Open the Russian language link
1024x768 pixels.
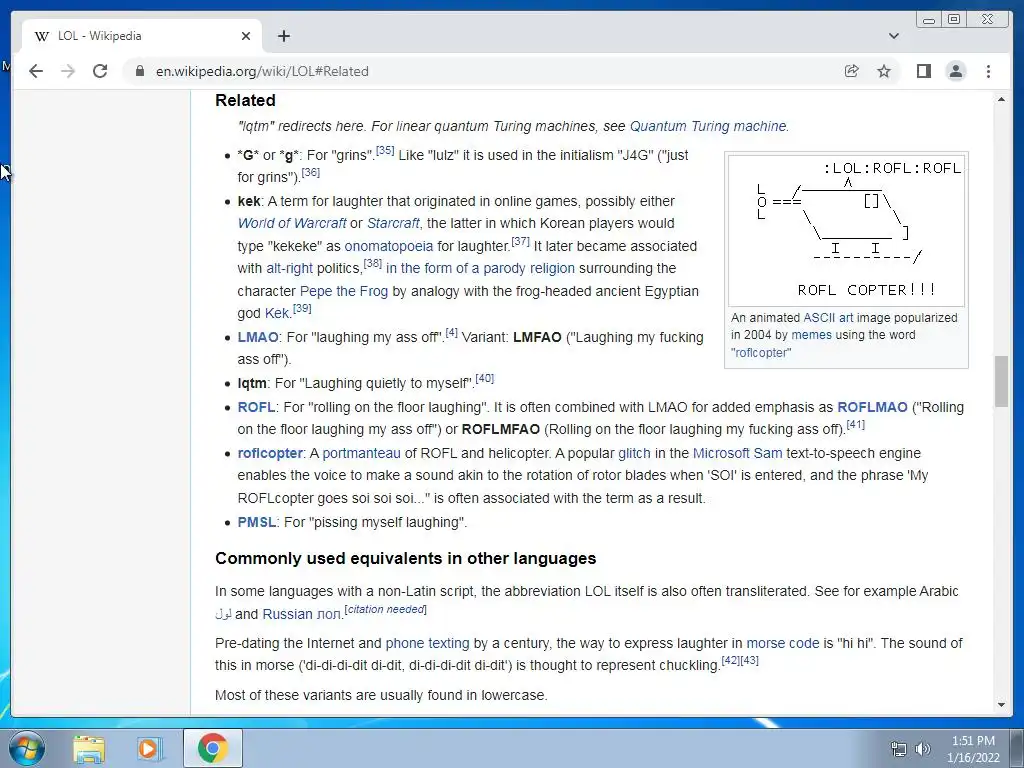tap(287, 615)
